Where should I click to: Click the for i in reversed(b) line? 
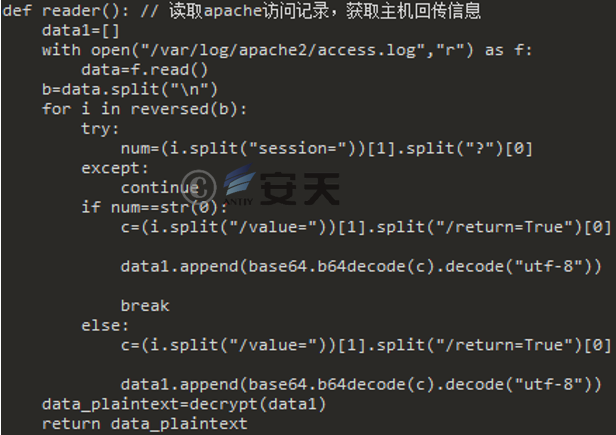point(144,109)
